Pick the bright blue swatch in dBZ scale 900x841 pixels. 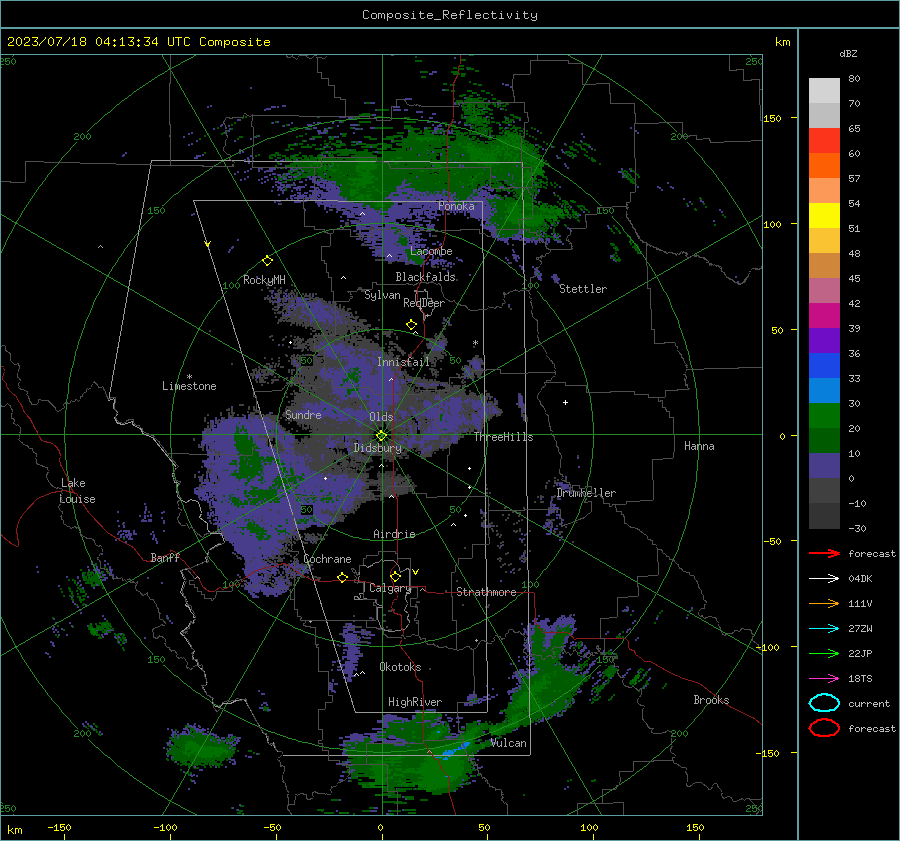point(824,366)
